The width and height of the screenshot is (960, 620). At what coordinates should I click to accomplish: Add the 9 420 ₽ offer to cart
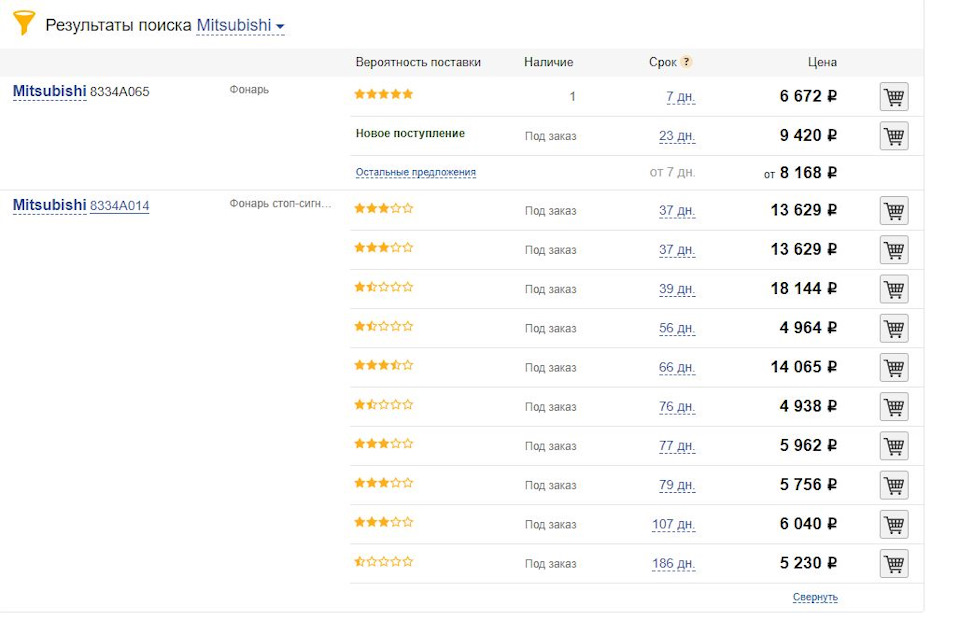(894, 136)
